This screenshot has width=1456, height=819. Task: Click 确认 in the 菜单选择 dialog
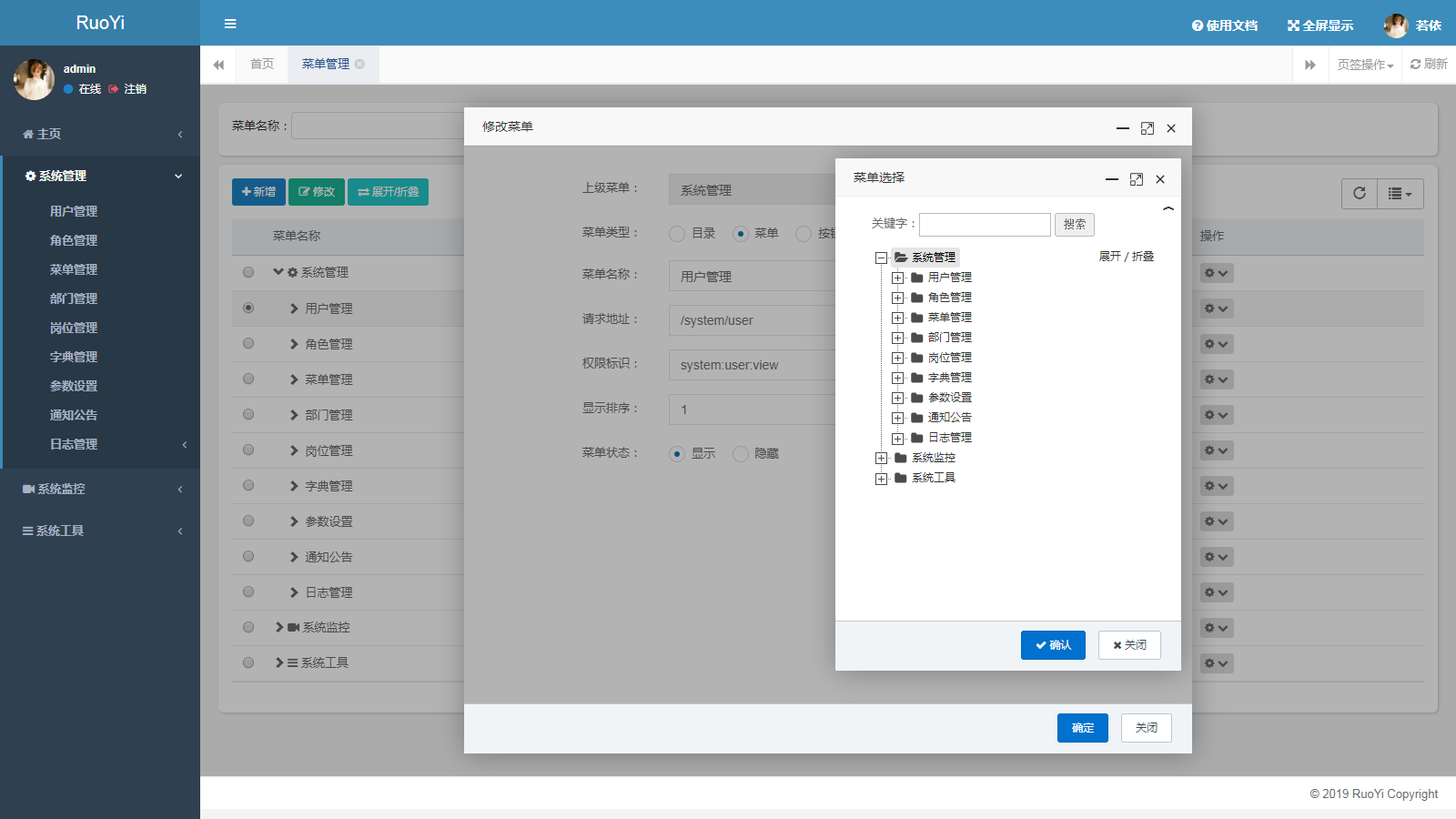click(1053, 645)
